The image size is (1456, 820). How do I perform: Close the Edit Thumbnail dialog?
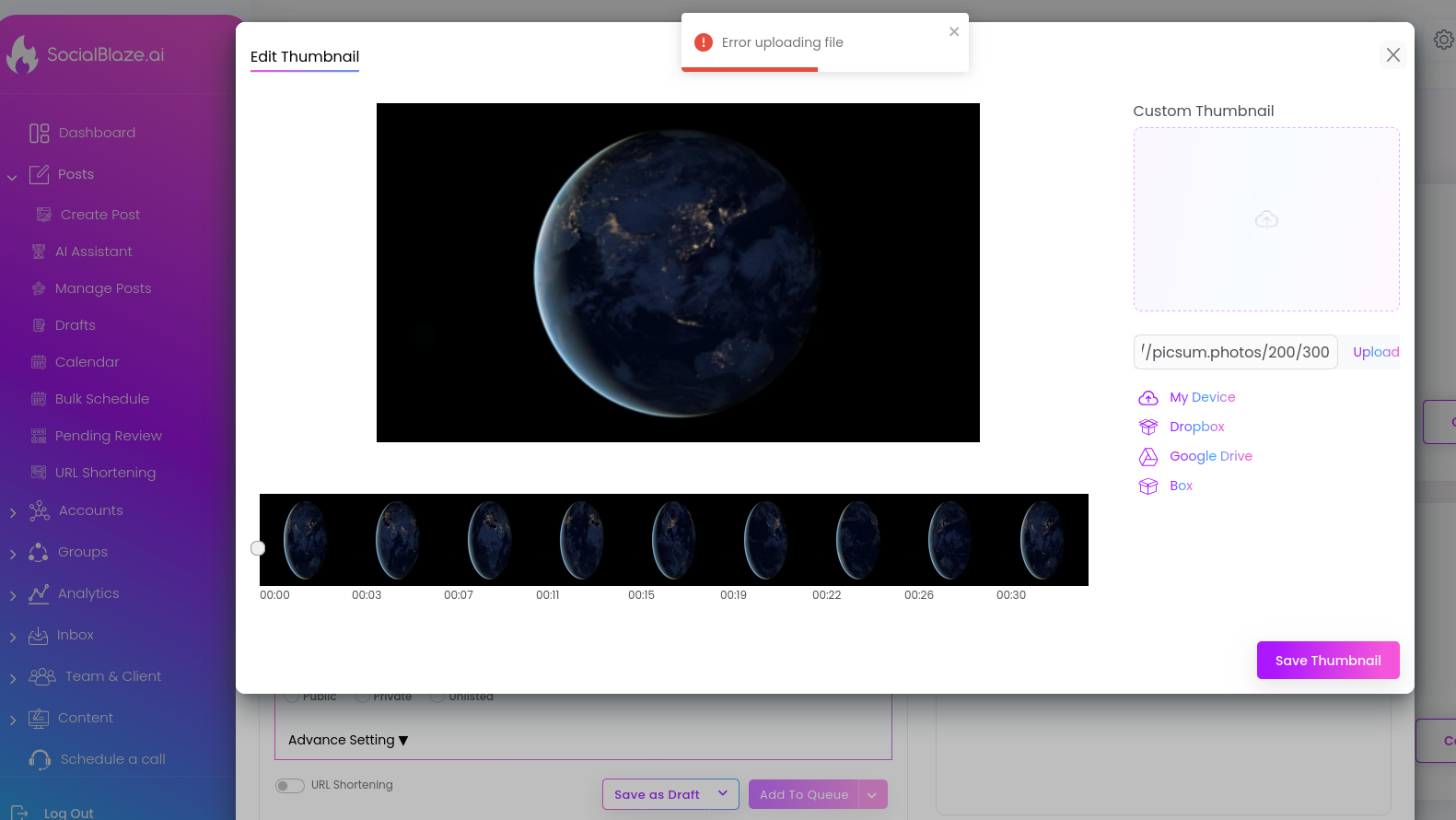[1393, 55]
